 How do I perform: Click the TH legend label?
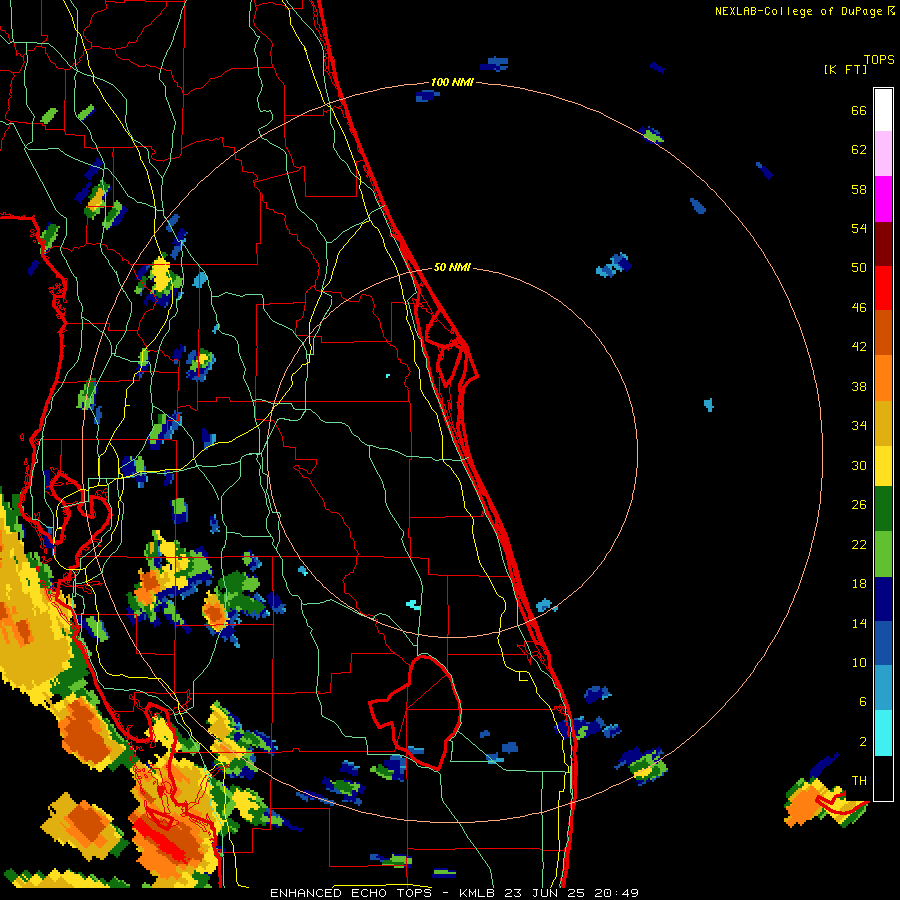(859, 781)
